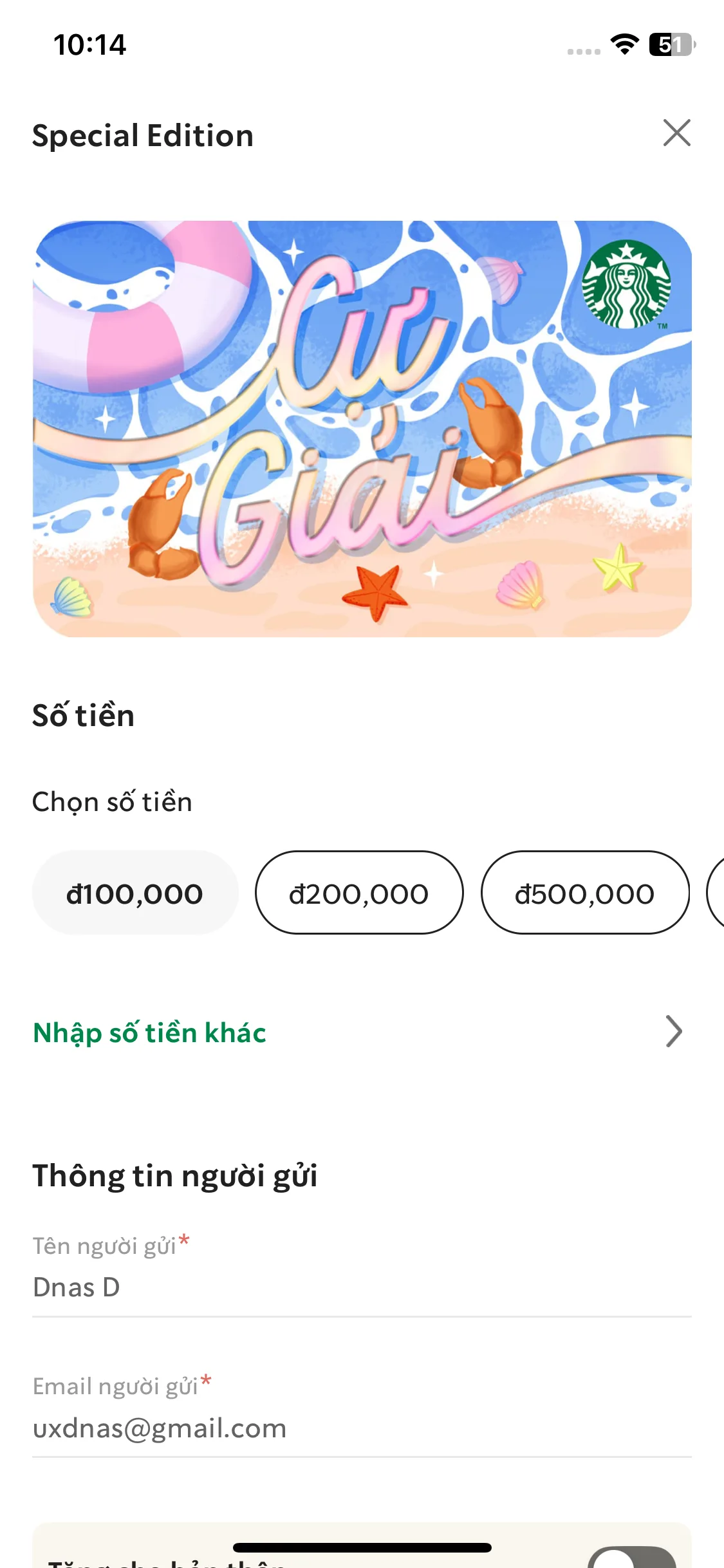
Task: Choose the đ200,000 amount chip
Action: coord(359,893)
